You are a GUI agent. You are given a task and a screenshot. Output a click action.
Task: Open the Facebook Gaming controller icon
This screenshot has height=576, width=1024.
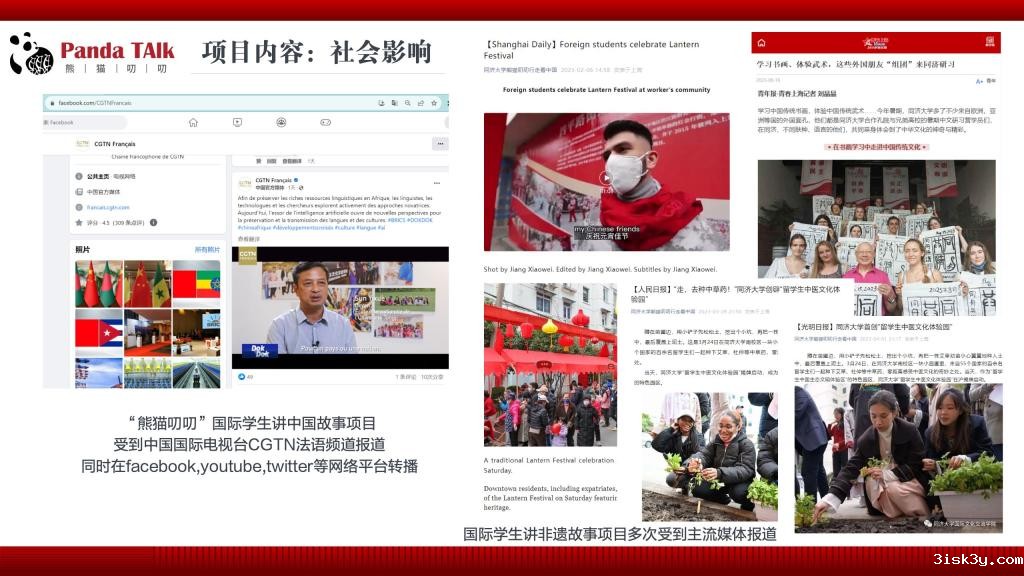325,122
